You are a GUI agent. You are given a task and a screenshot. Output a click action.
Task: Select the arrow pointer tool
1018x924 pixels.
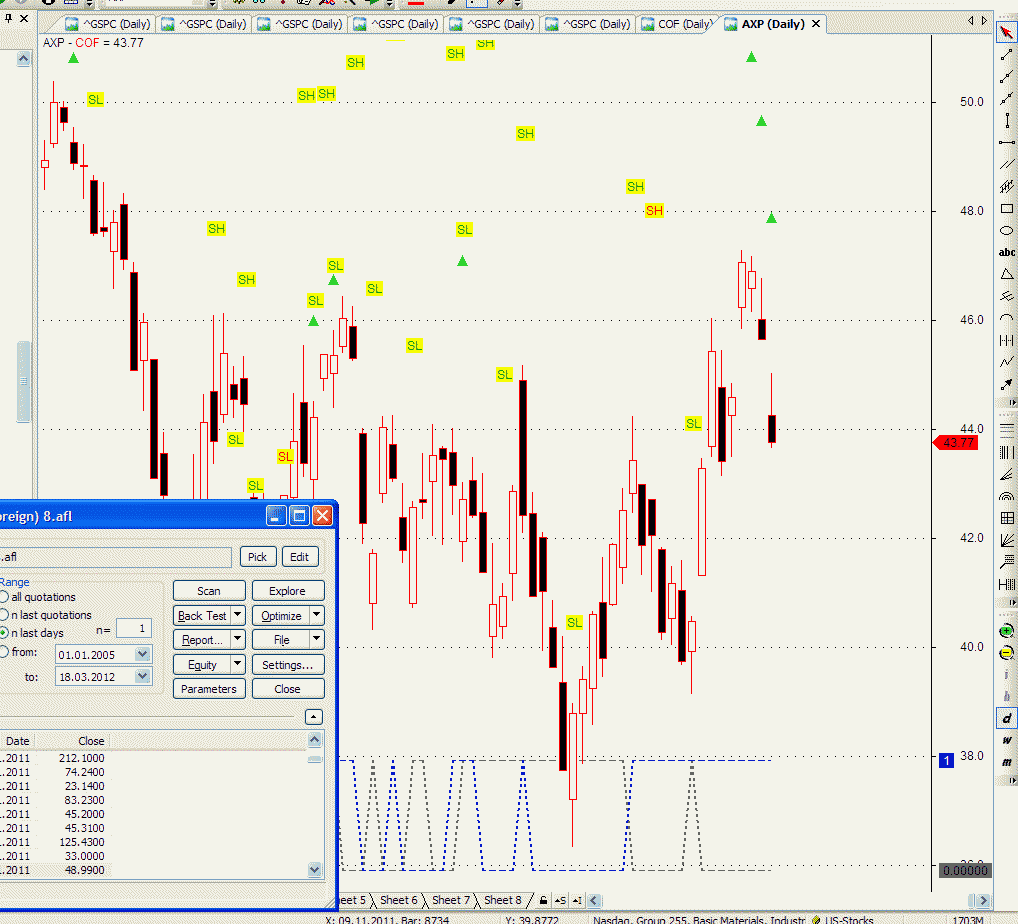click(1006, 32)
